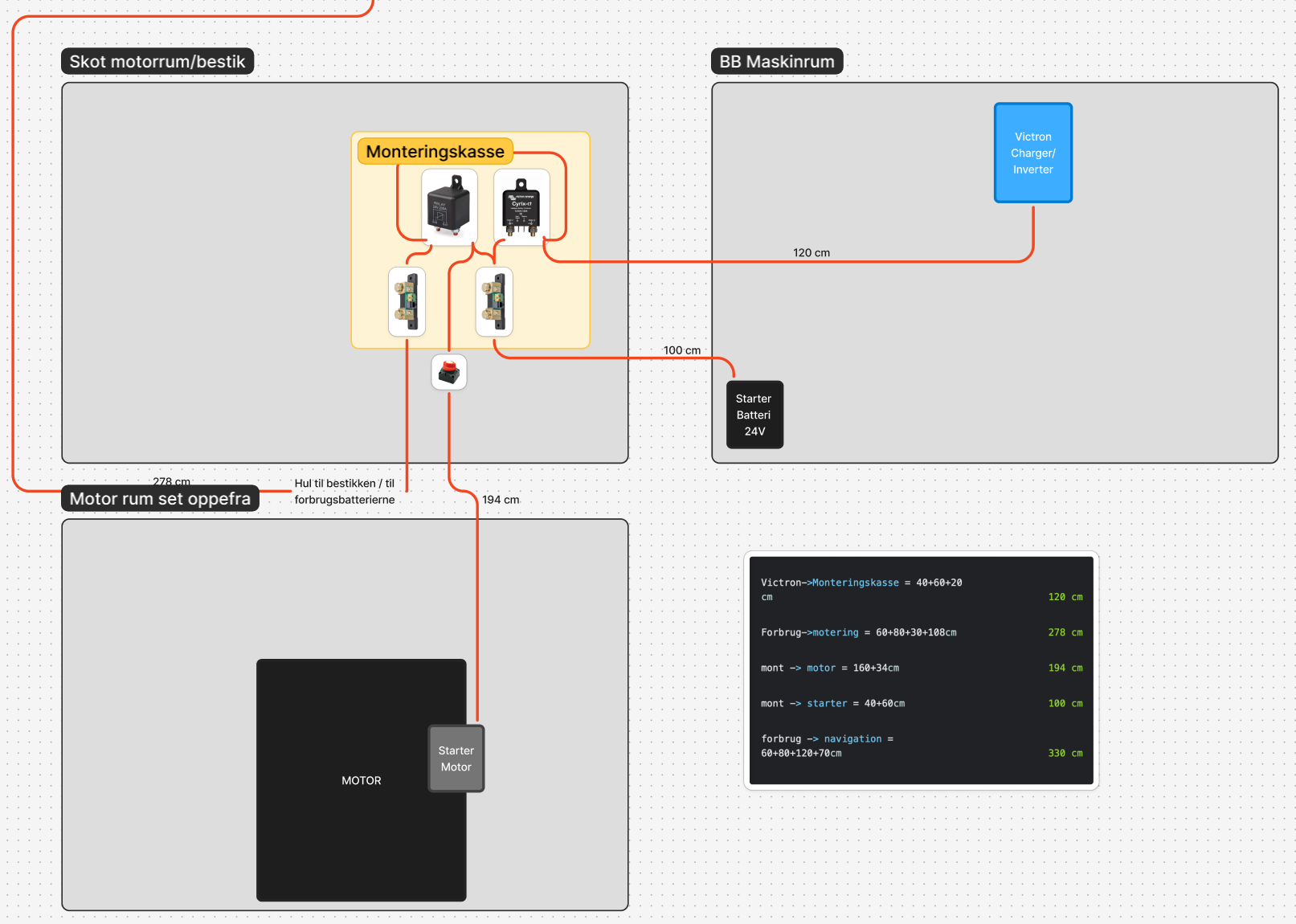Select the blue Victron Charger/Inverter box
Viewport: 1296px width, 924px height.
pyautogui.click(x=1032, y=153)
